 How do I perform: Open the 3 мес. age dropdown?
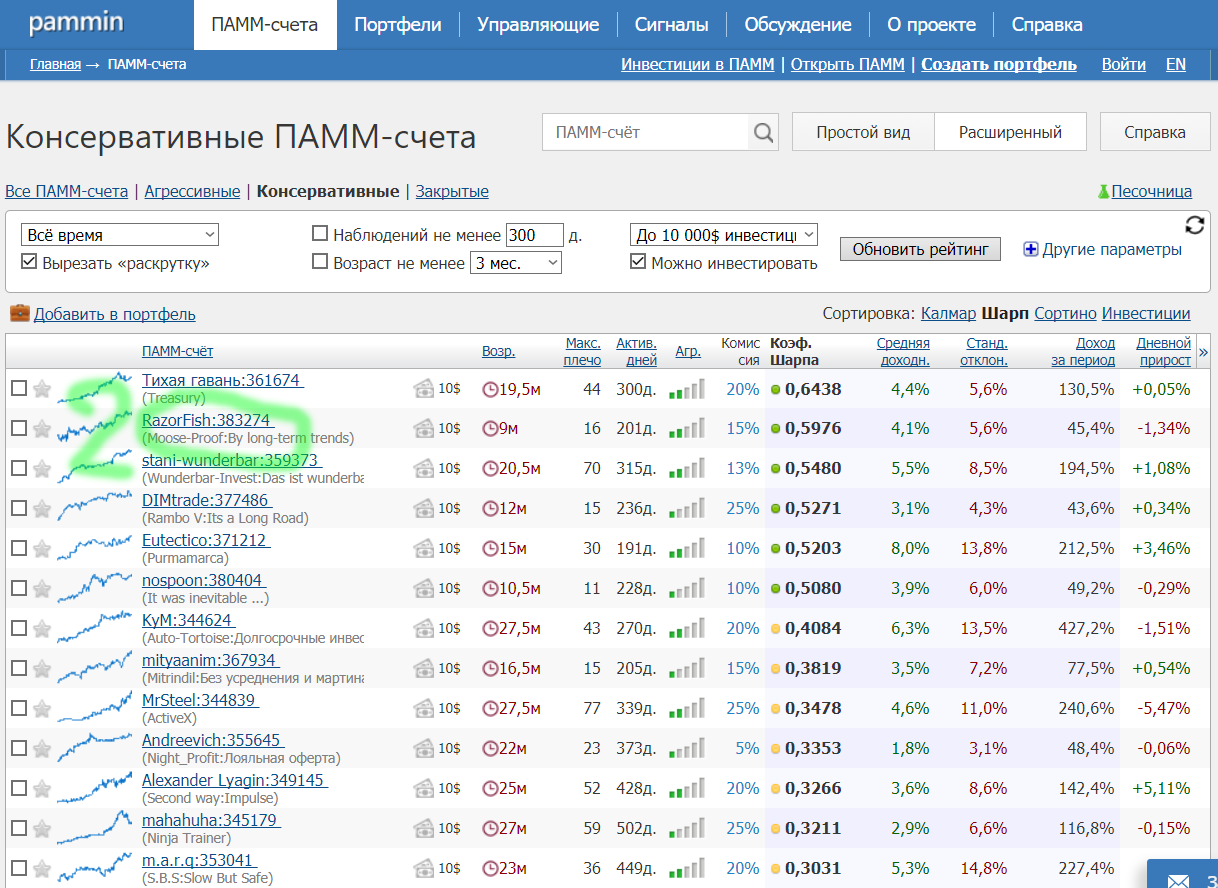point(516,263)
